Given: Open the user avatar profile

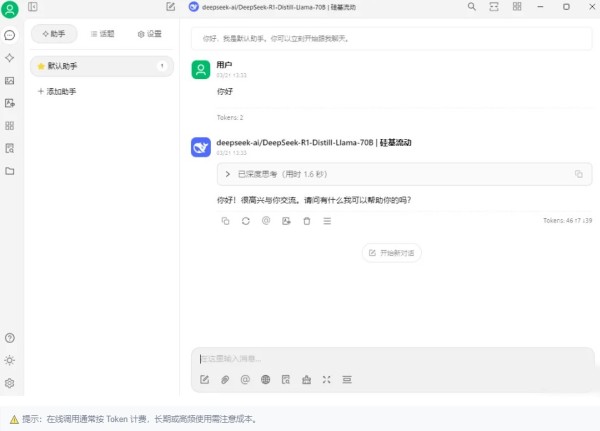Looking at the screenshot, I should pos(10,9).
